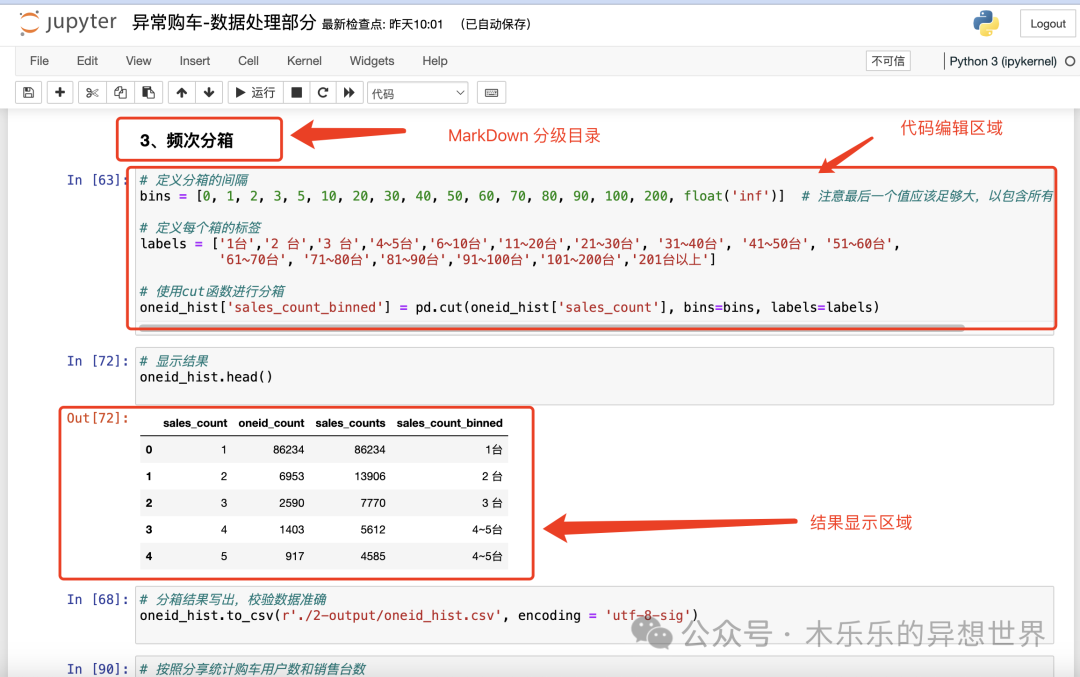Open the cell type dropdown showing 代码

(x=417, y=93)
